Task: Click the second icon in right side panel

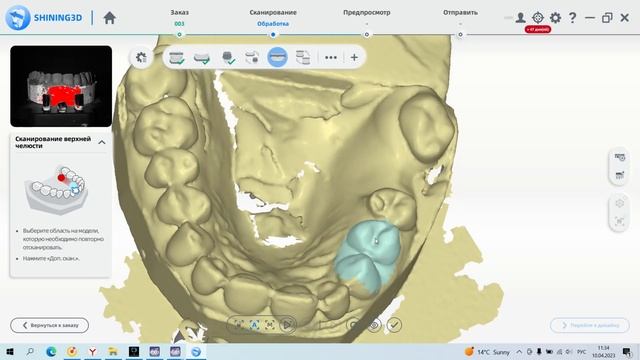Action: 619,175
